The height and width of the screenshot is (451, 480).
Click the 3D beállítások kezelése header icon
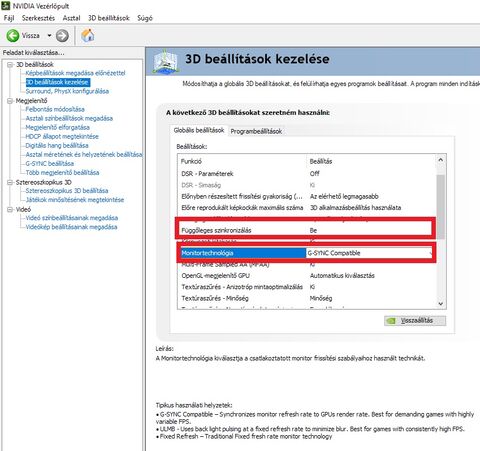pyautogui.click(x=165, y=61)
